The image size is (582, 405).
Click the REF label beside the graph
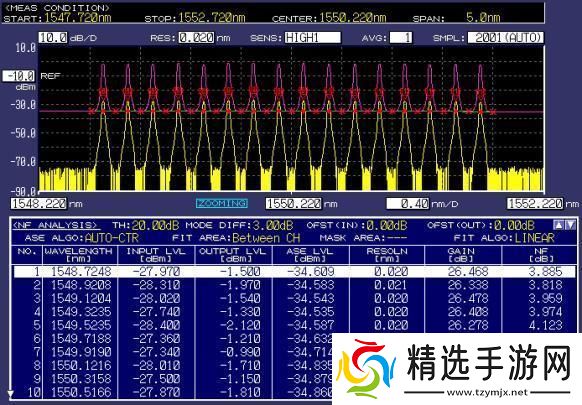tap(50, 76)
